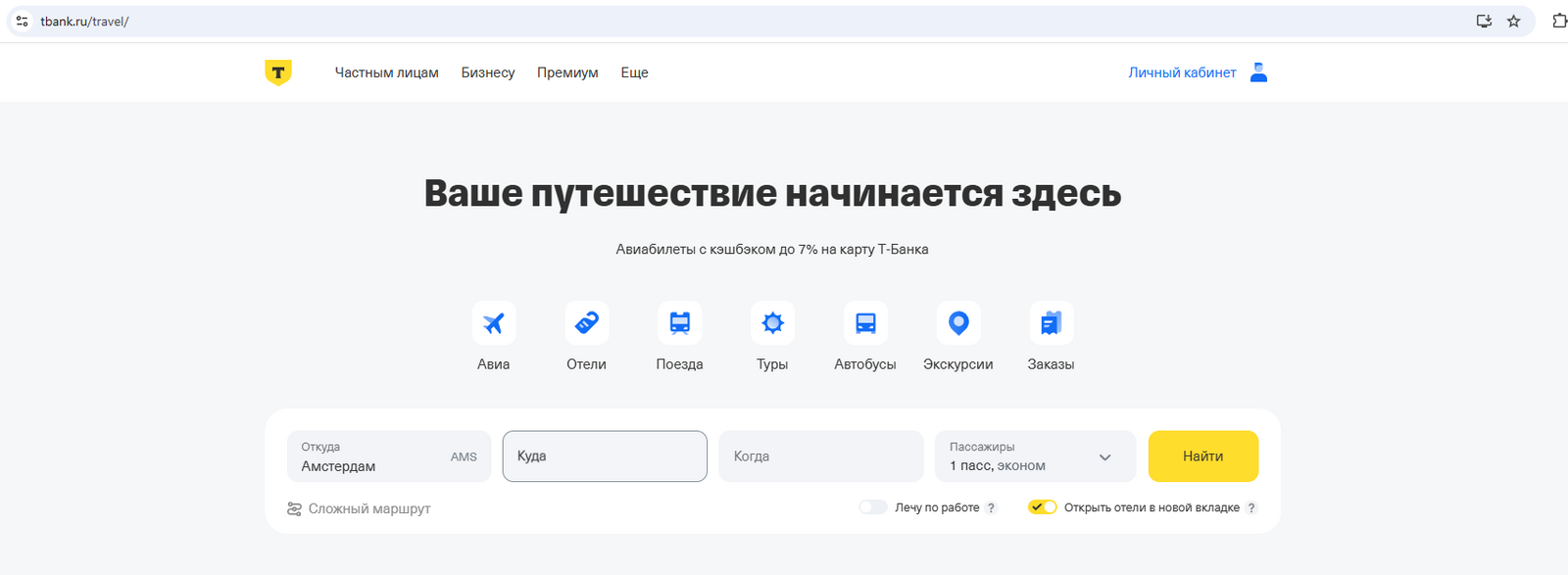Focus the Куда destination field

pyautogui.click(x=605, y=456)
